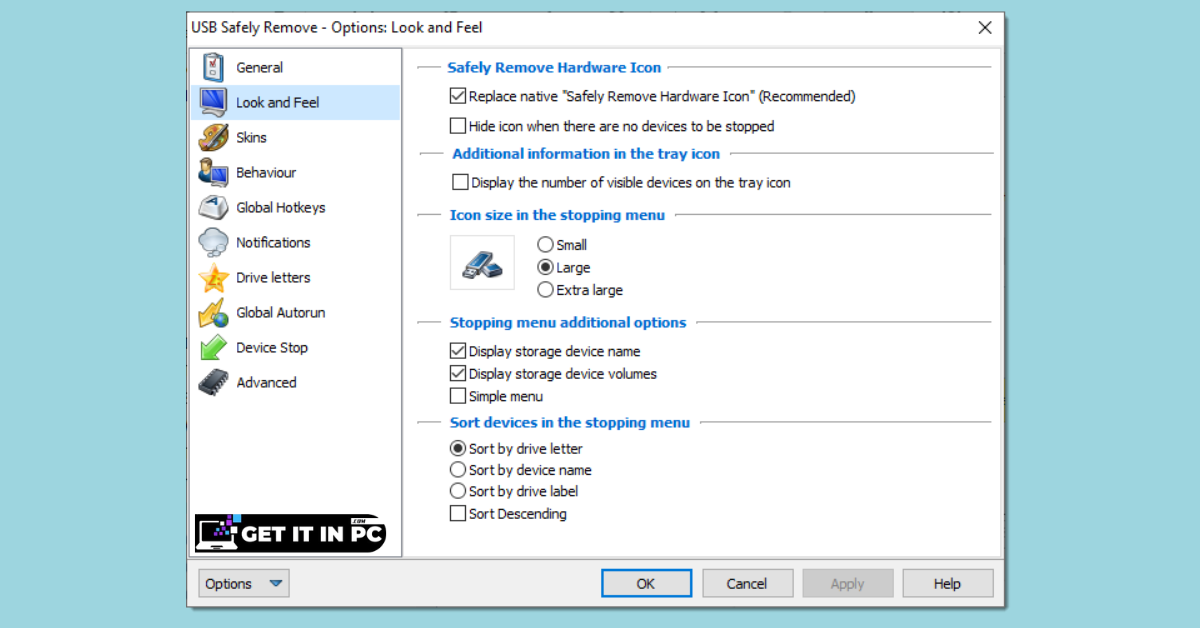Viewport: 1200px width, 628px height.
Task: Uncheck Display storage device volumes
Action: coord(458,374)
